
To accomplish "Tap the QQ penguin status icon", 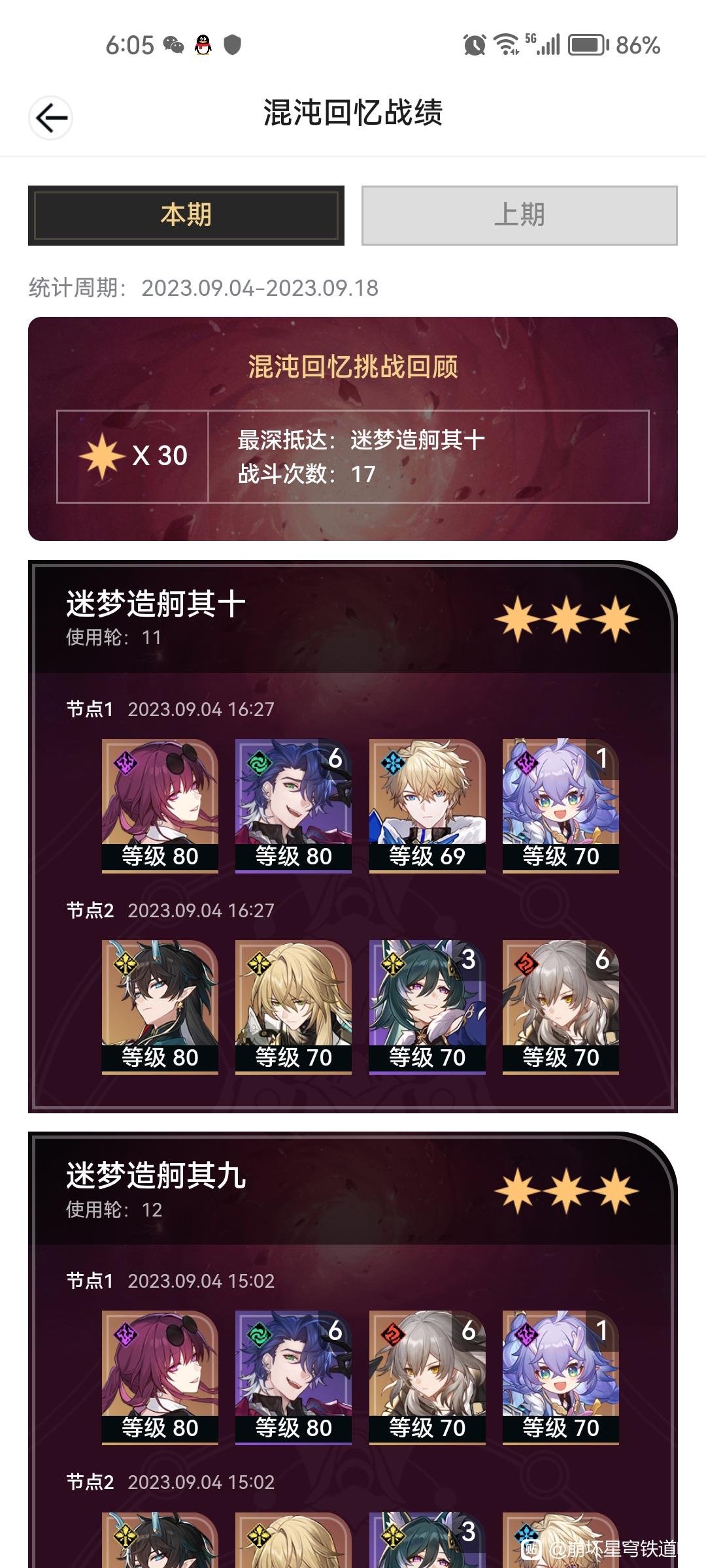I will (203, 44).
